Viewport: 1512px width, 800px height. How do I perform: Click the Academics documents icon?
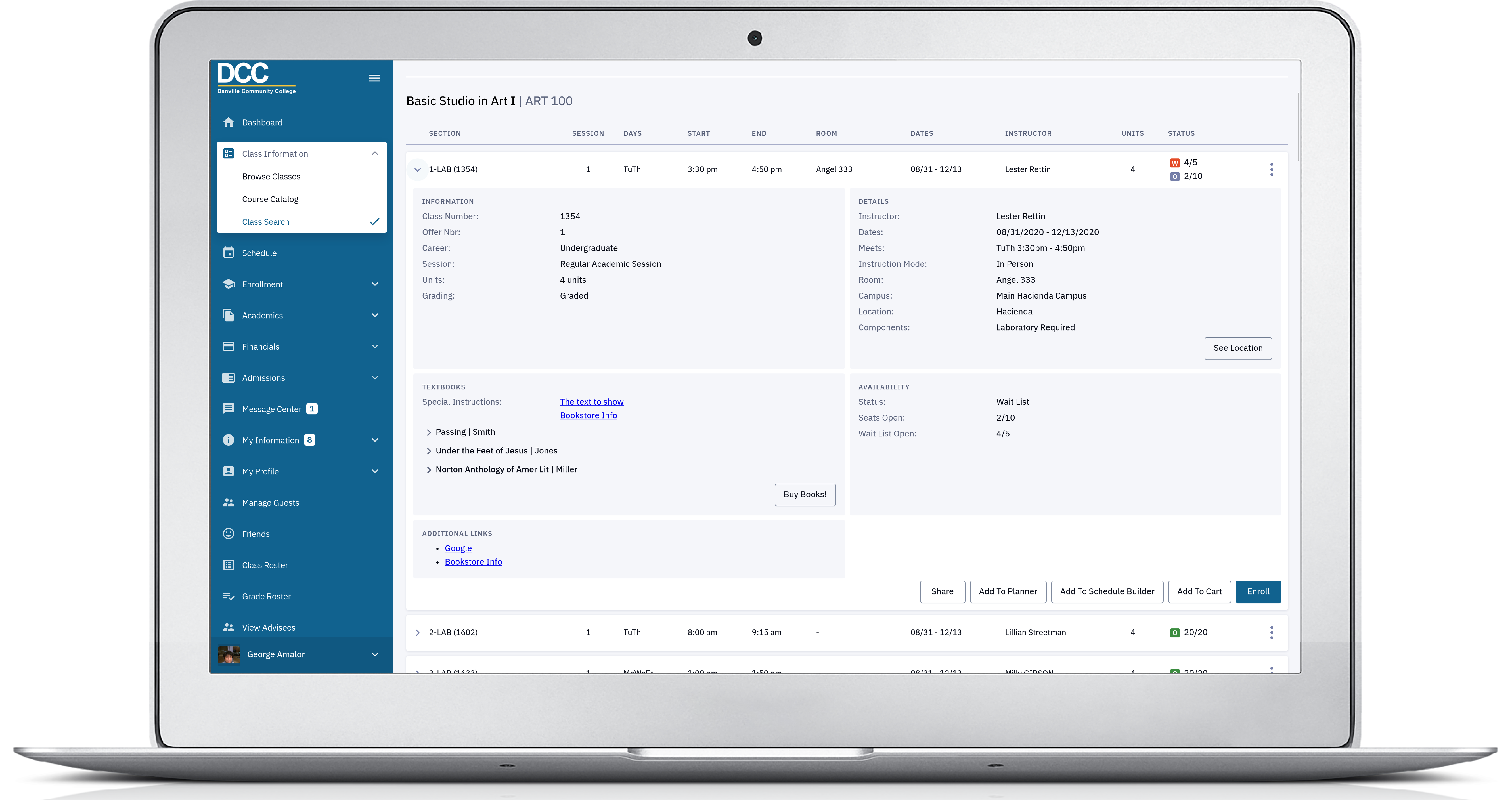coord(228,315)
